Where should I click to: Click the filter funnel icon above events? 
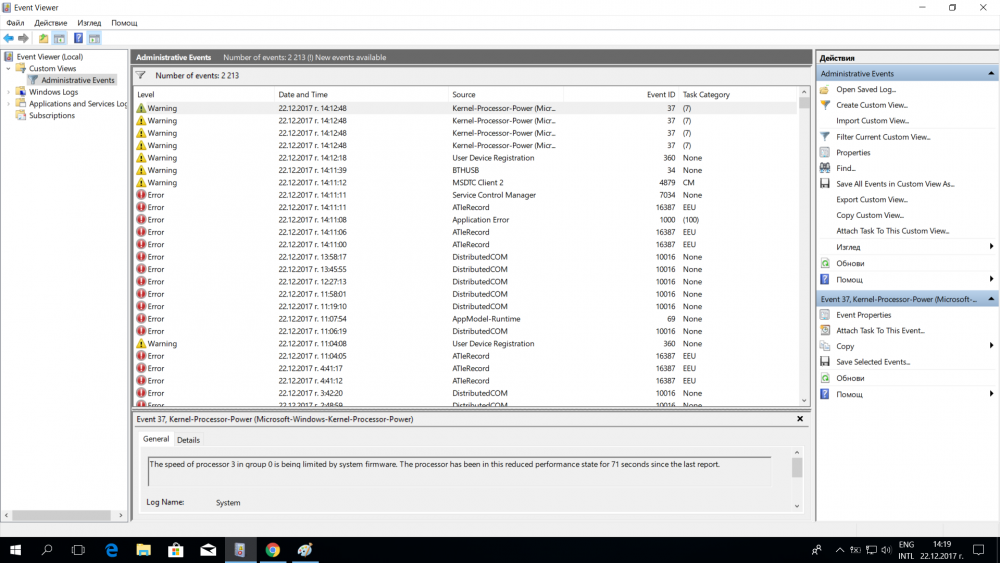pos(141,75)
